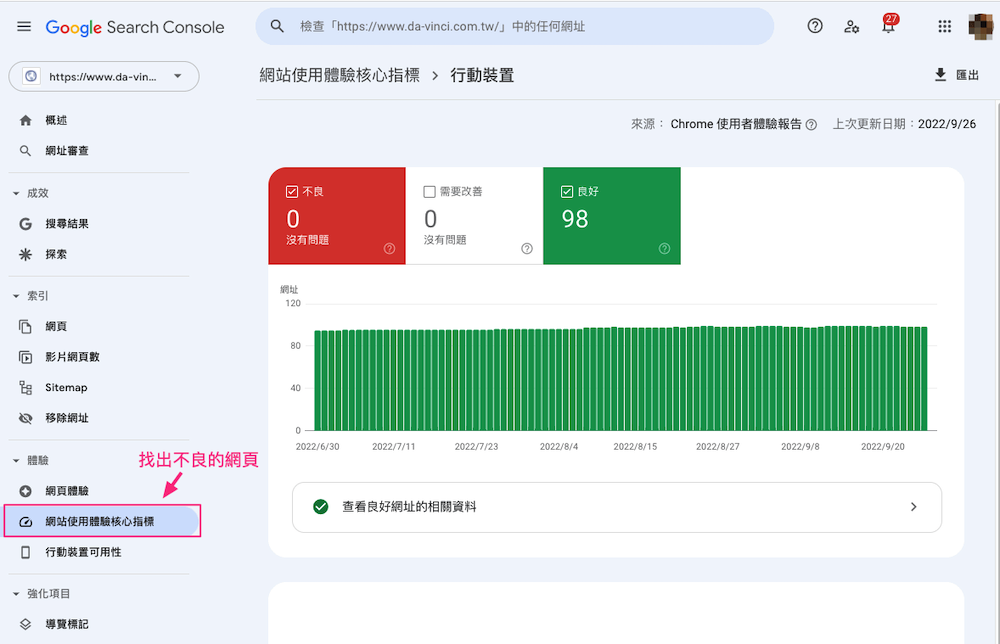Click the pages icon beside 網頁
Screen dimensions: 1000x644
coord(26,326)
